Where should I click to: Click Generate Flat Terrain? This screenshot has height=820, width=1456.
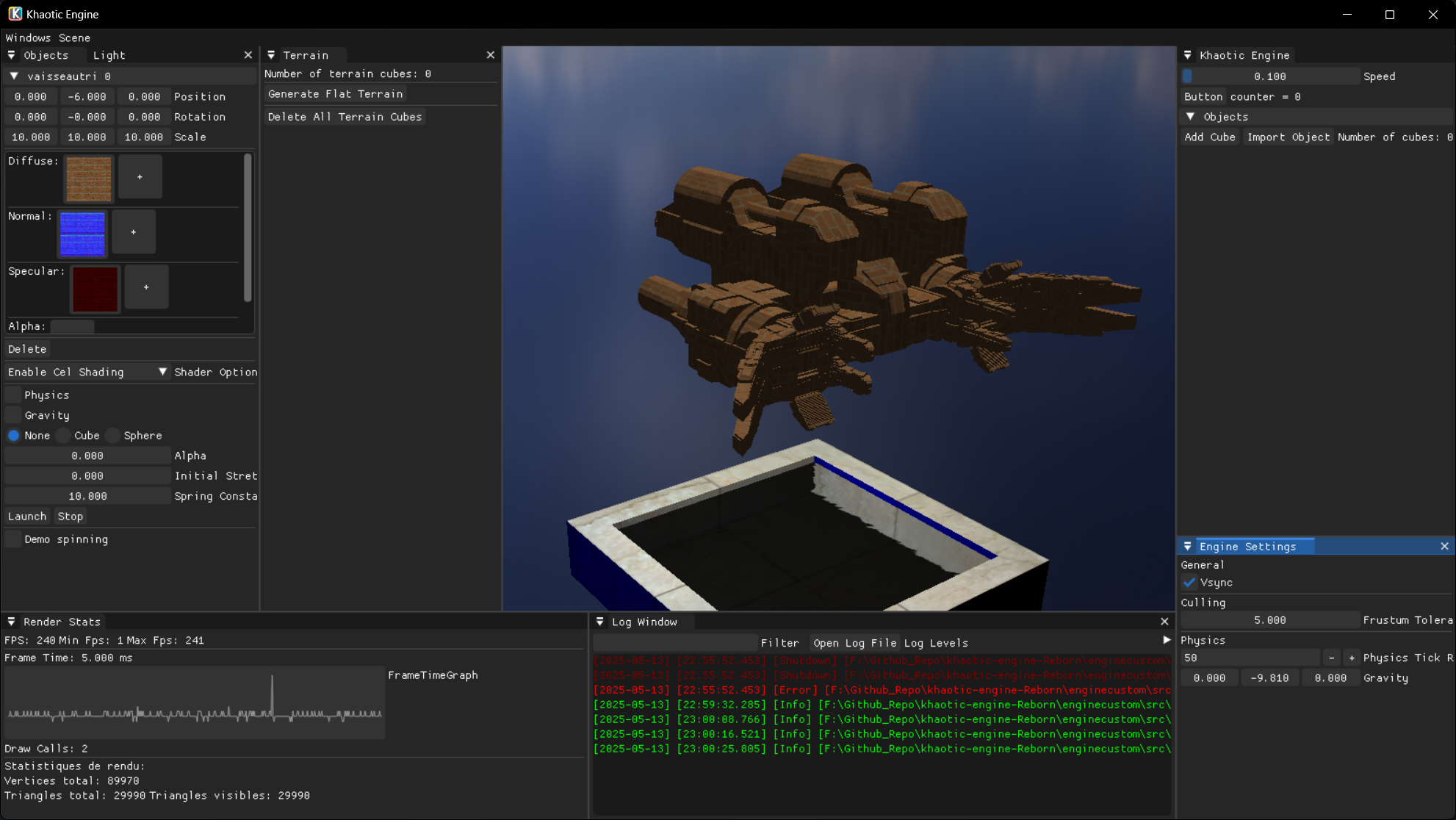click(334, 93)
